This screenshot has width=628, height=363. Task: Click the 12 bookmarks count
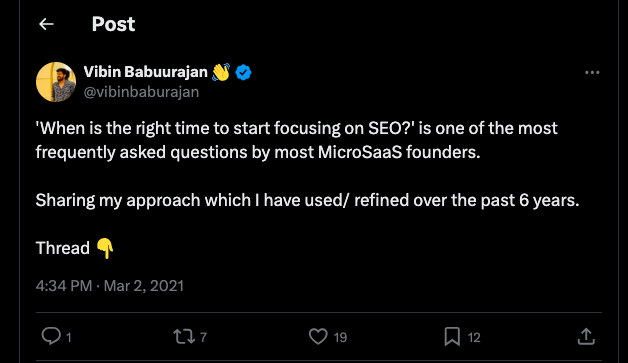474,337
